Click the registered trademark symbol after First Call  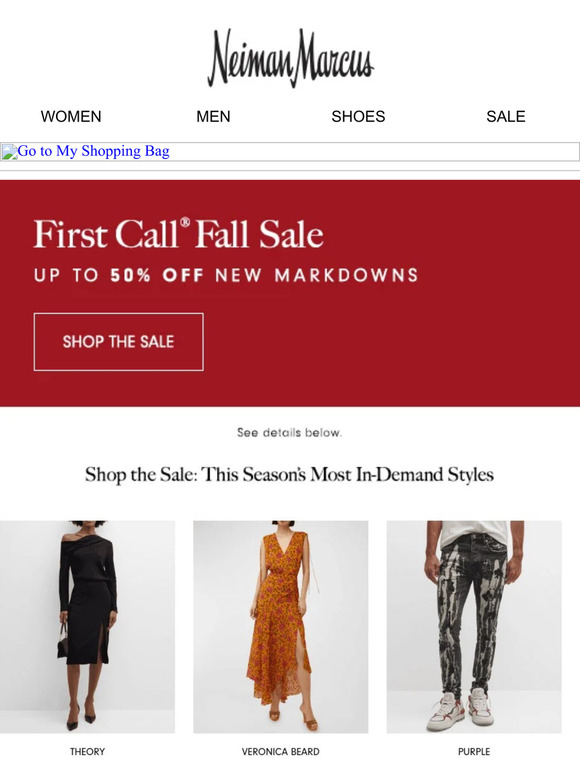185,222
